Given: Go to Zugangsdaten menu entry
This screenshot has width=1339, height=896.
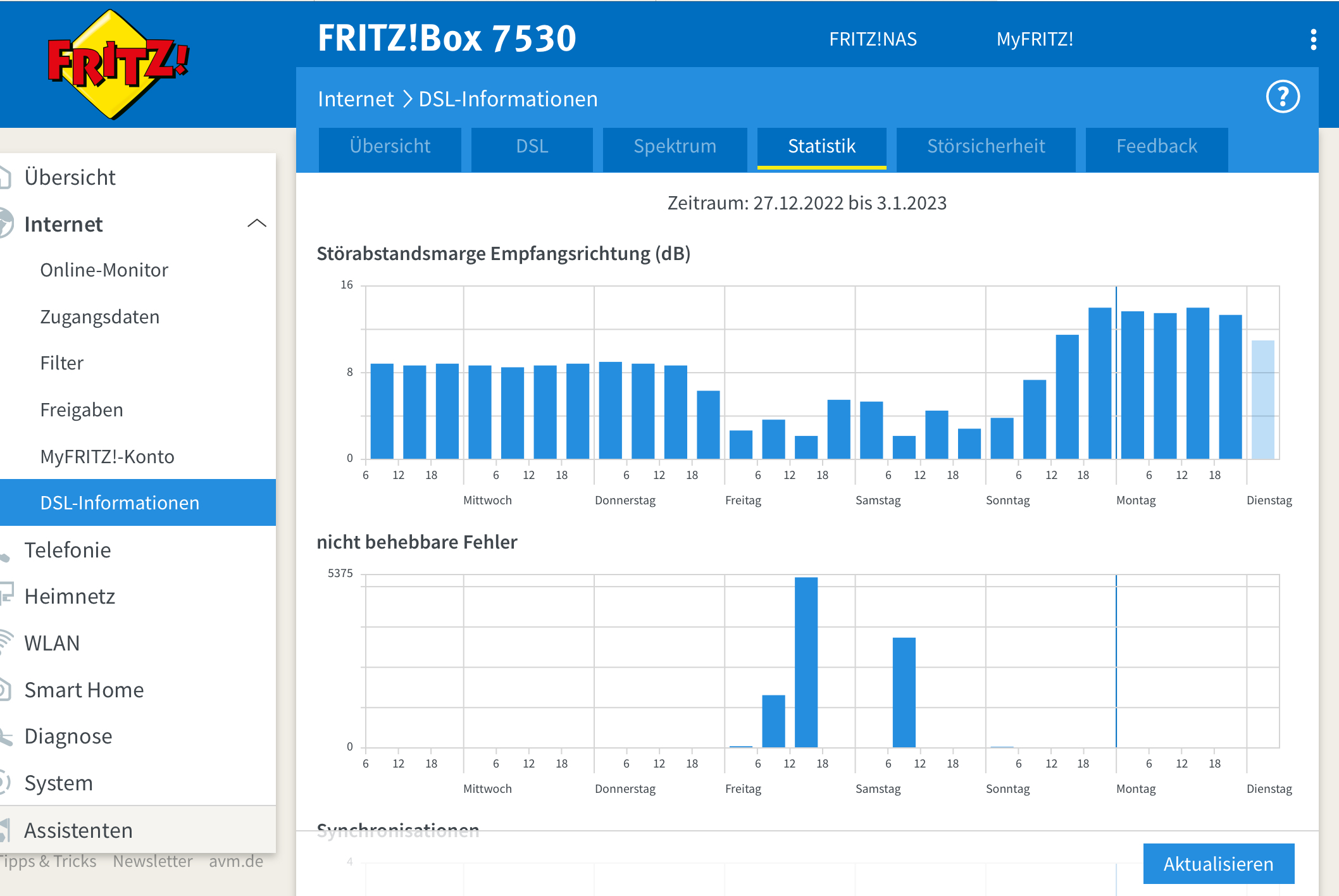Looking at the screenshot, I should (99, 317).
